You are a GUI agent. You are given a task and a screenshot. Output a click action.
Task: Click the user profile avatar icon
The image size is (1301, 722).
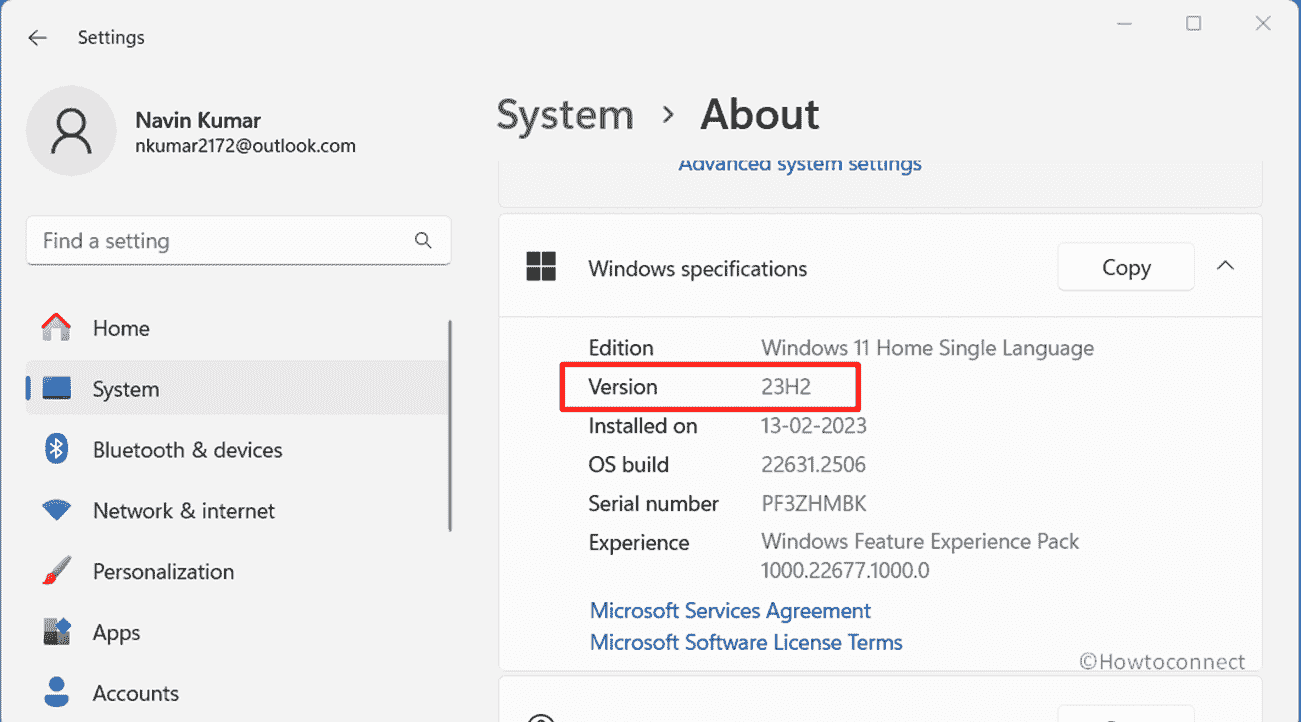(71, 131)
